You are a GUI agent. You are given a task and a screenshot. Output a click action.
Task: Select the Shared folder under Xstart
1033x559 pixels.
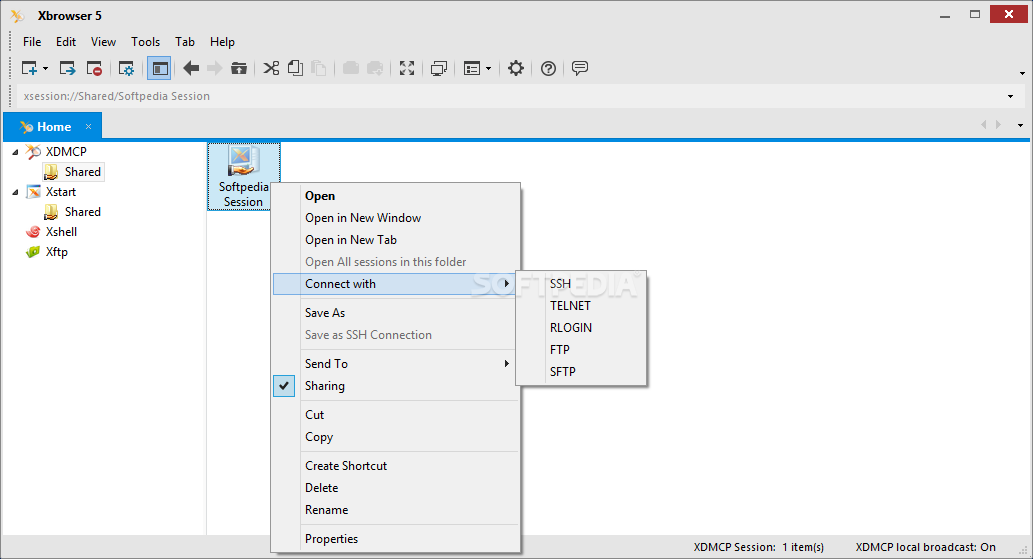point(82,212)
